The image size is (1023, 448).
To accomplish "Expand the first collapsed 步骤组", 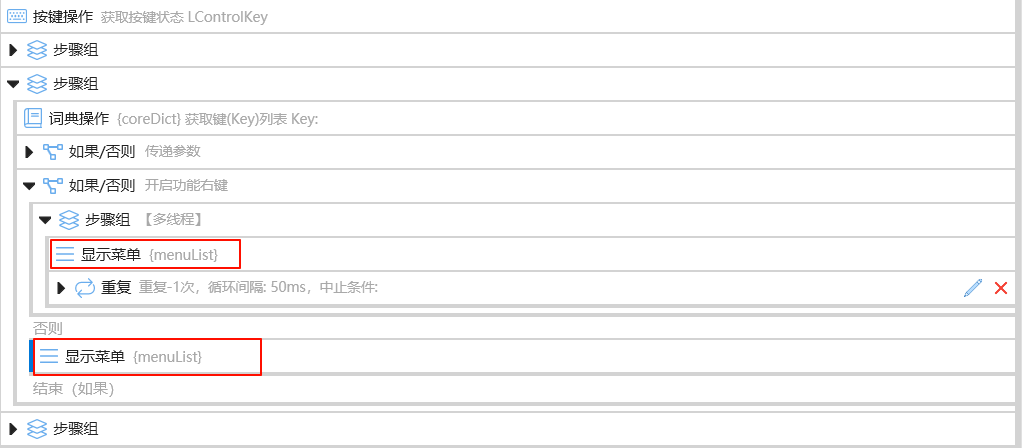I will 12,50.
